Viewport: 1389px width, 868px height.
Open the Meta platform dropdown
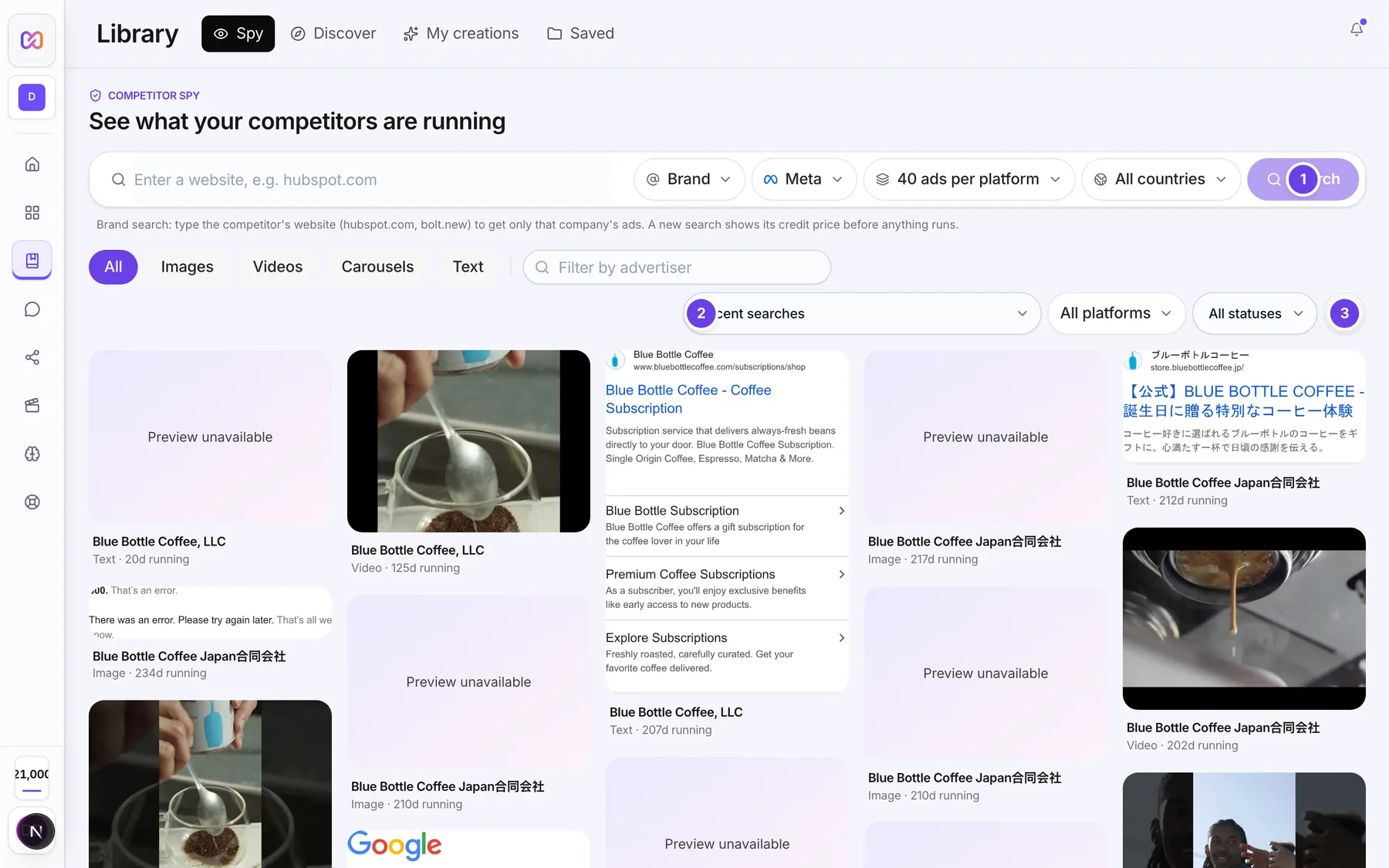coord(804,180)
